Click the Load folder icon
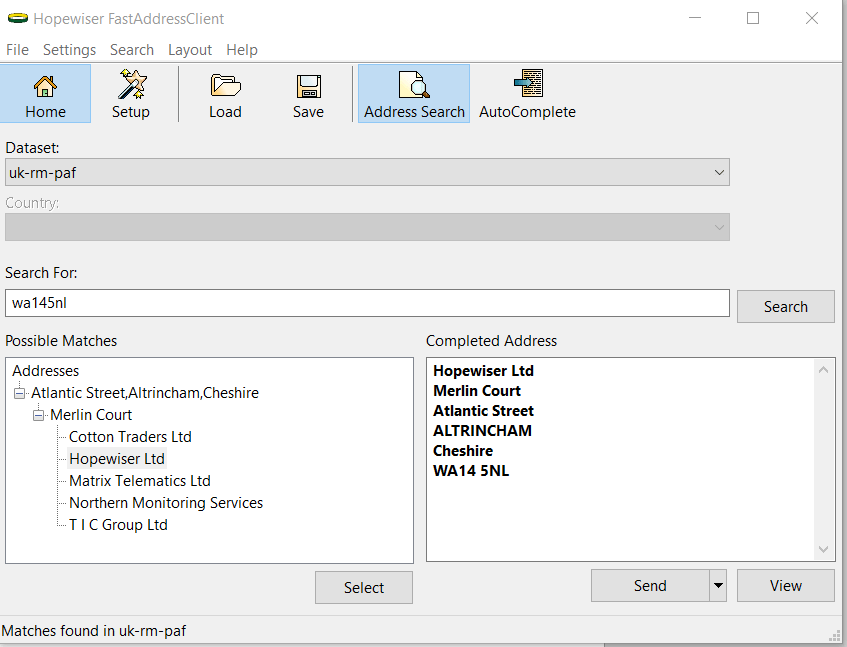Viewport: 847px width, 647px height. [225, 94]
